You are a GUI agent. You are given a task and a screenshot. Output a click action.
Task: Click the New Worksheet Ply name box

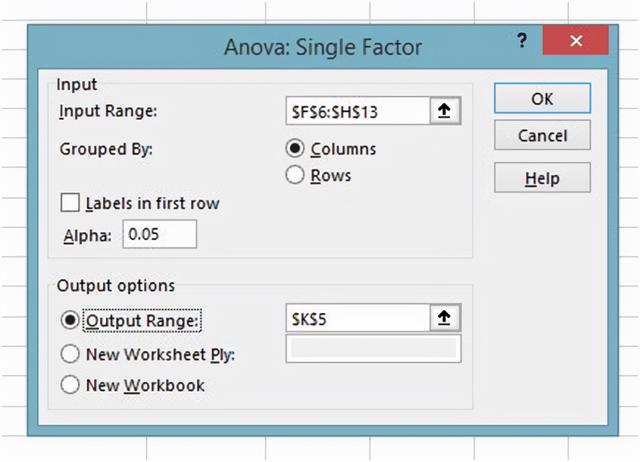click(x=373, y=349)
